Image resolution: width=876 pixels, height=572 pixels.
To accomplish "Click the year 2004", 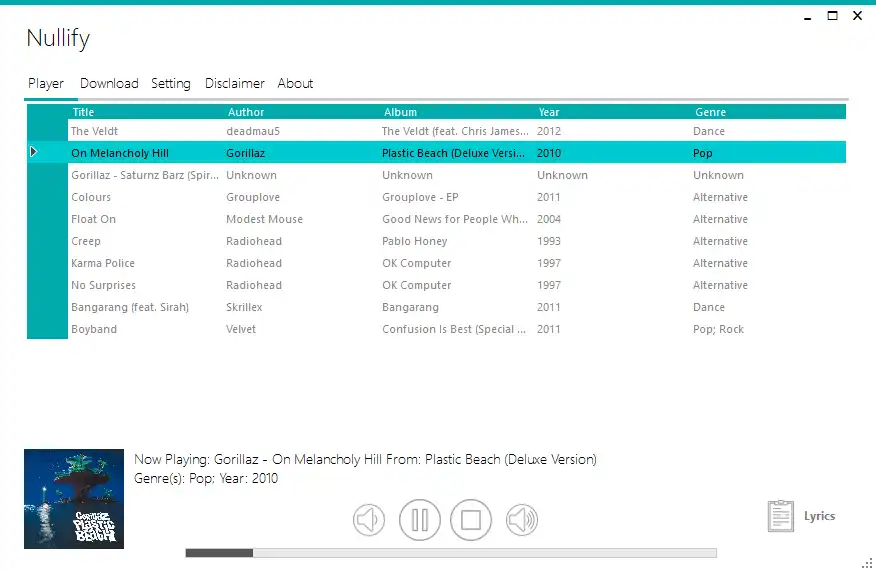I will pyautogui.click(x=549, y=219).
